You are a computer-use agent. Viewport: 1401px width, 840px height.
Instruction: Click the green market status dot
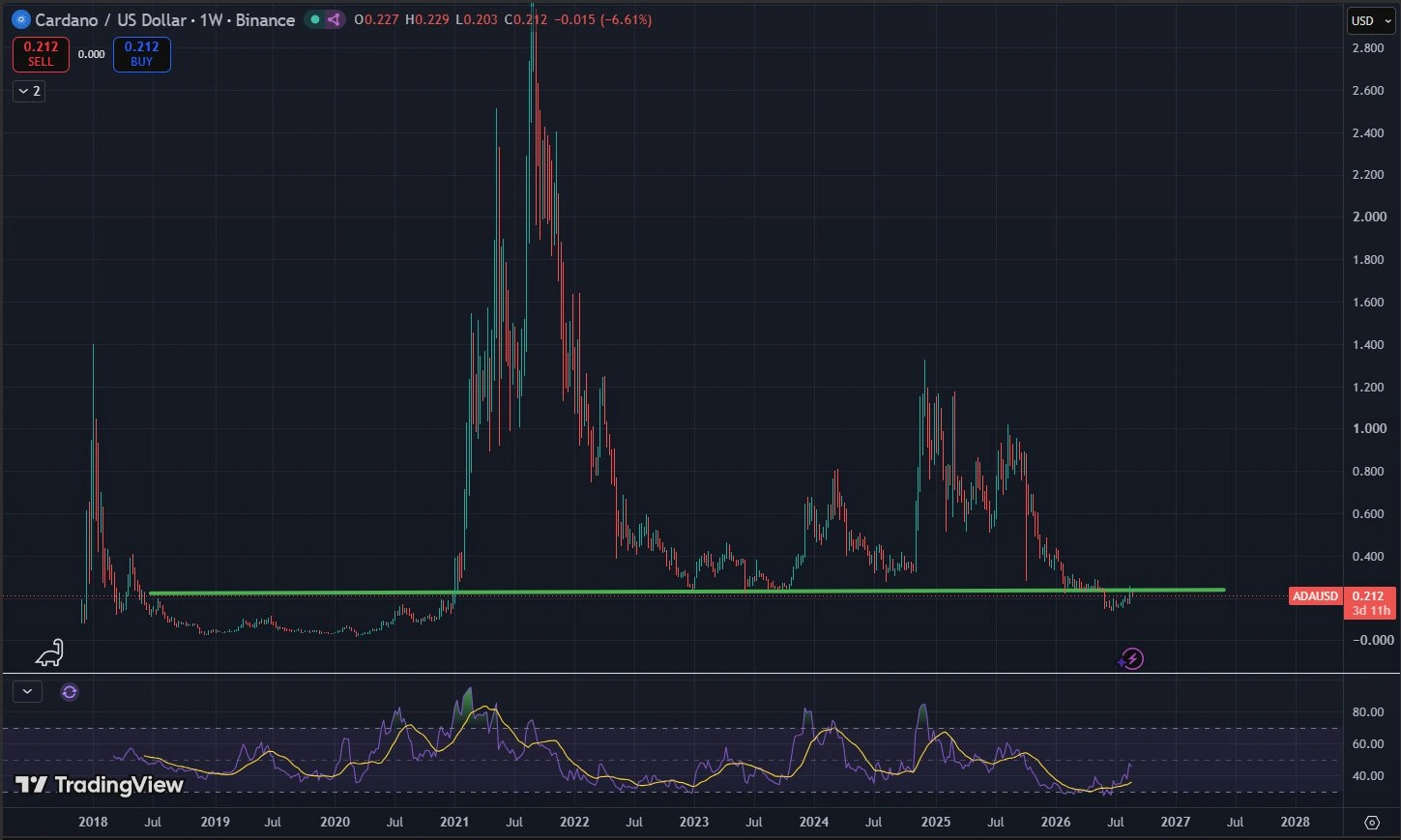(316, 19)
